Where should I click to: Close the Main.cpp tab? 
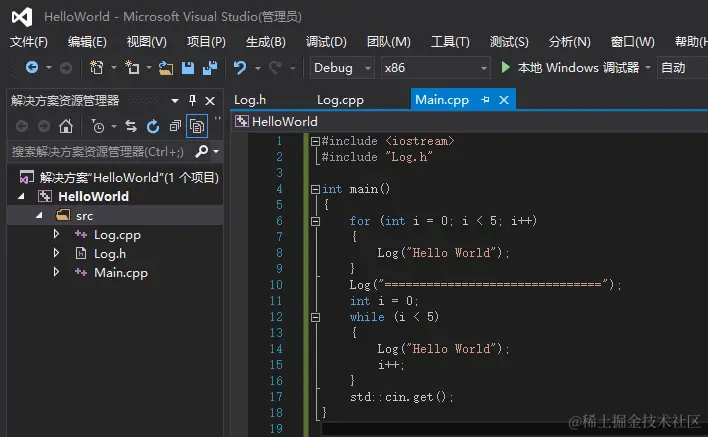coord(504,100)
